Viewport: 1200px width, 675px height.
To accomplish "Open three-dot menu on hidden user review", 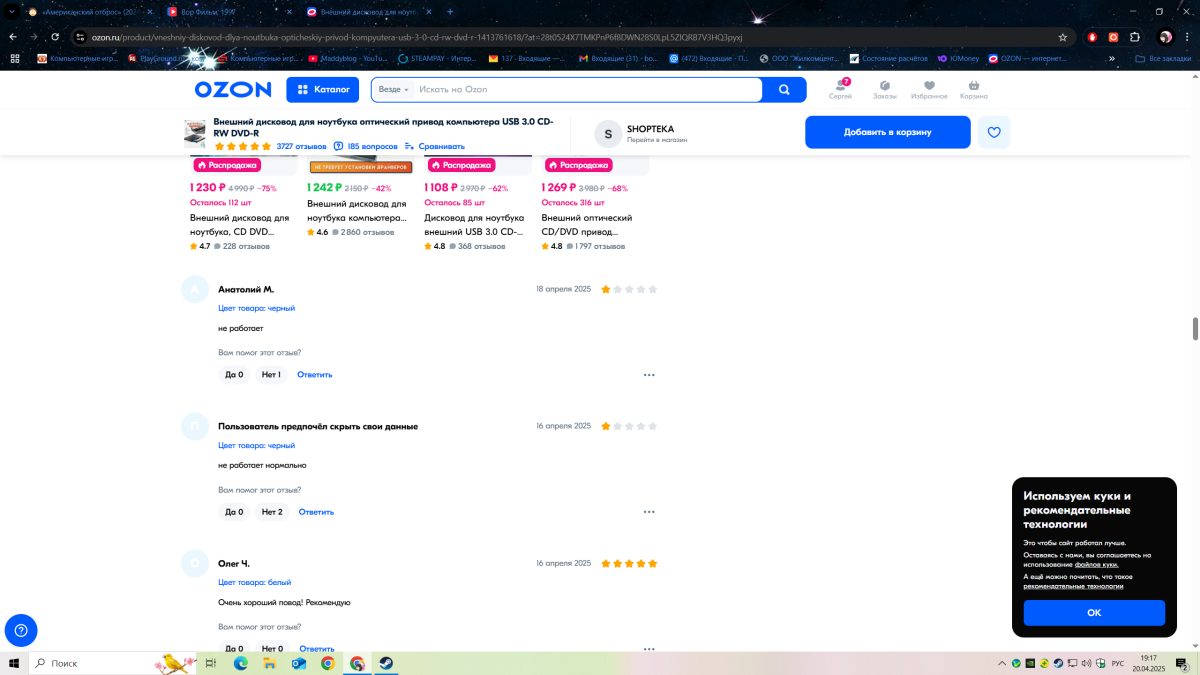I will pos(649,512).
